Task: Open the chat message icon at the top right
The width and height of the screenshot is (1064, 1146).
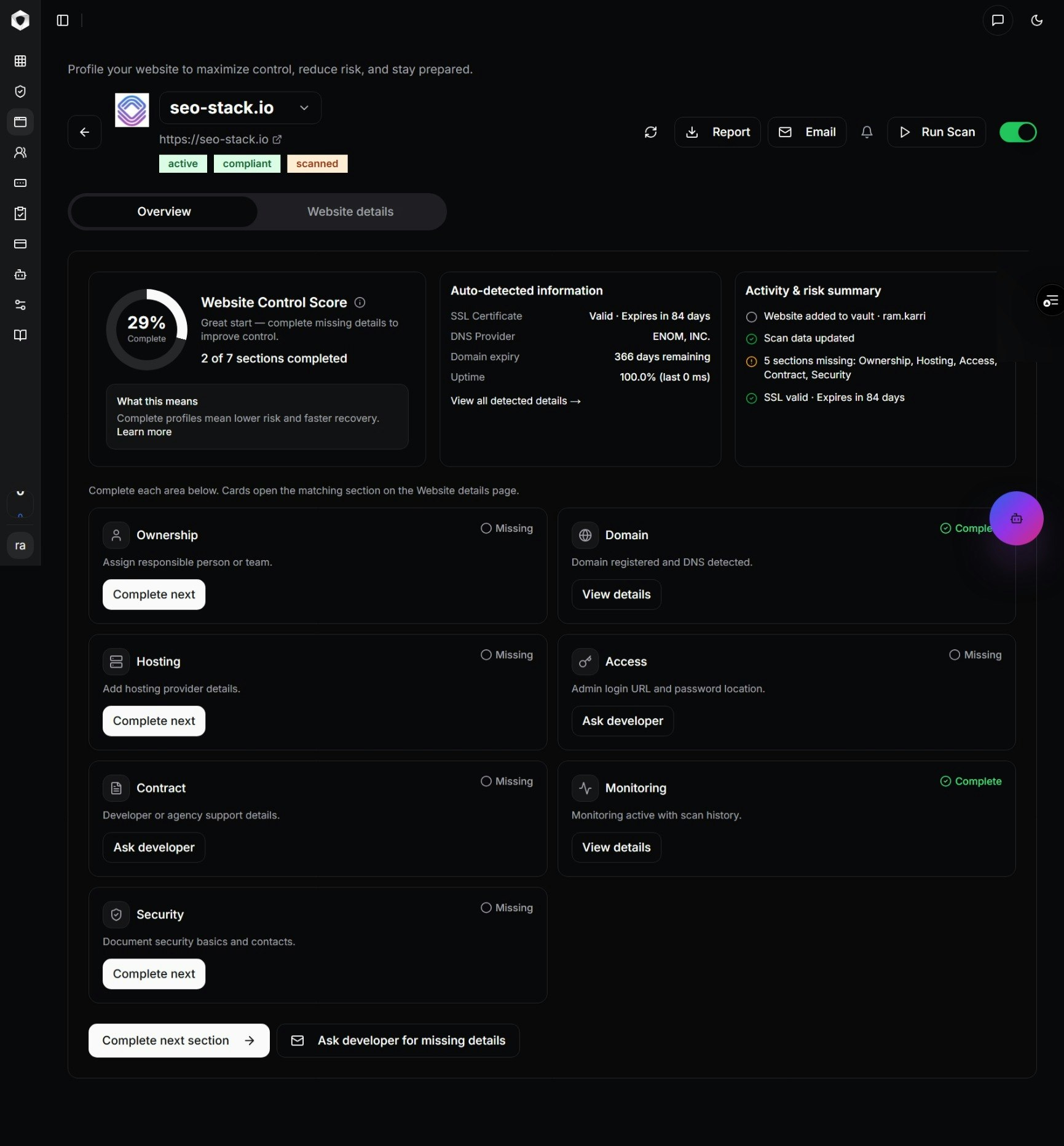Action: click(x=998, y=20)
